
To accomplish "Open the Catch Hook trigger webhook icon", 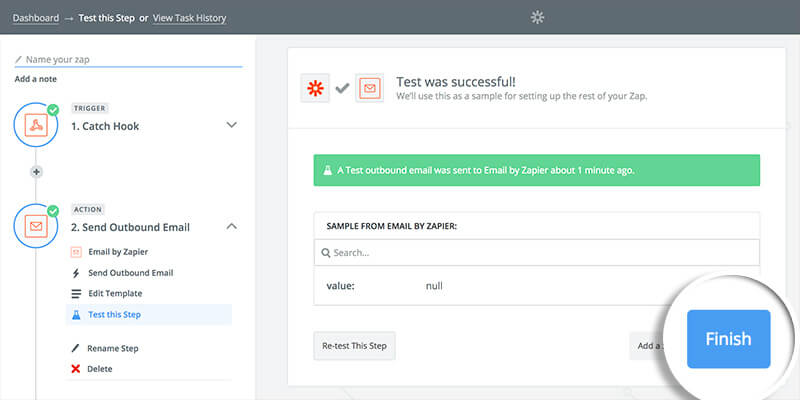I will click(36, 125).
